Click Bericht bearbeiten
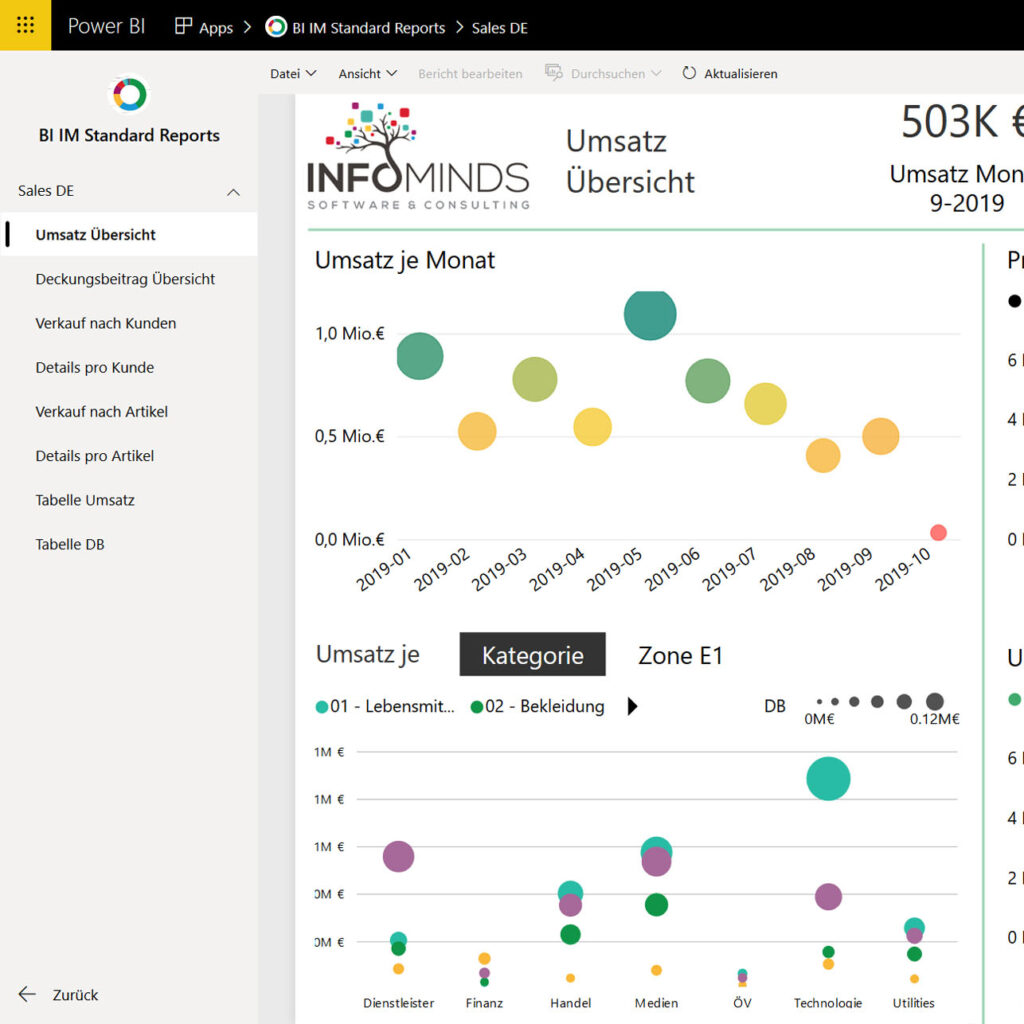Image resolution: width=1024 pixels, height=1024 pixels. (x=470, y=74)
